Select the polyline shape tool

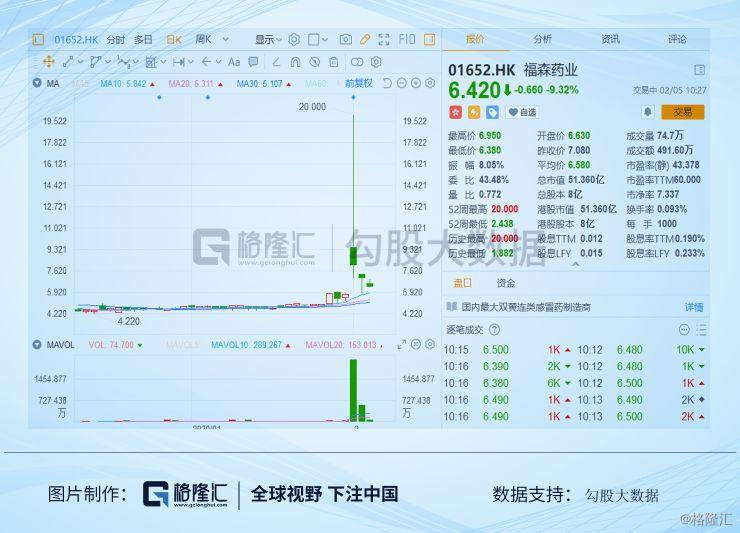coord(95,61)
